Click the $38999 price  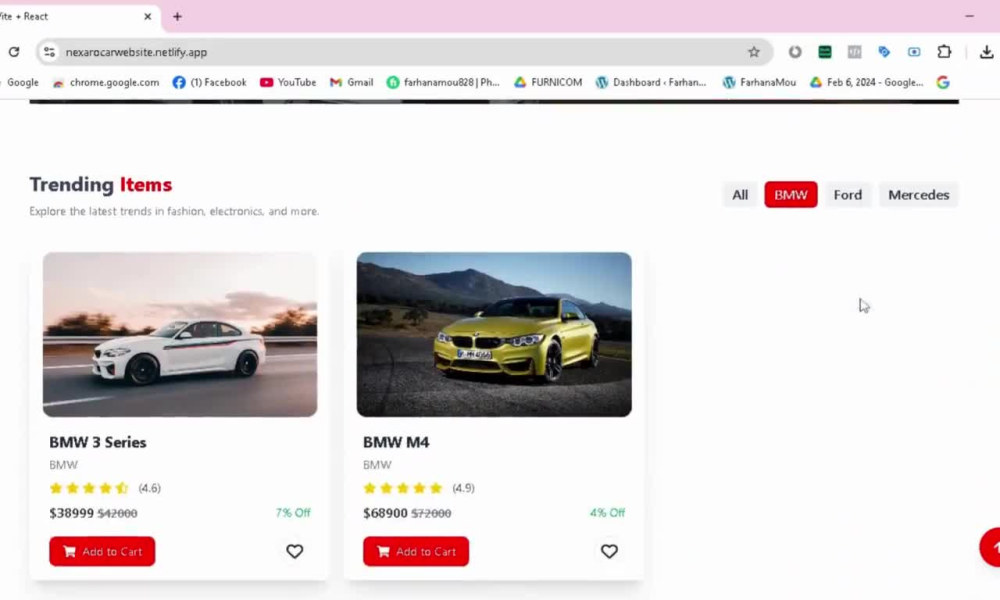click(71, 513)
